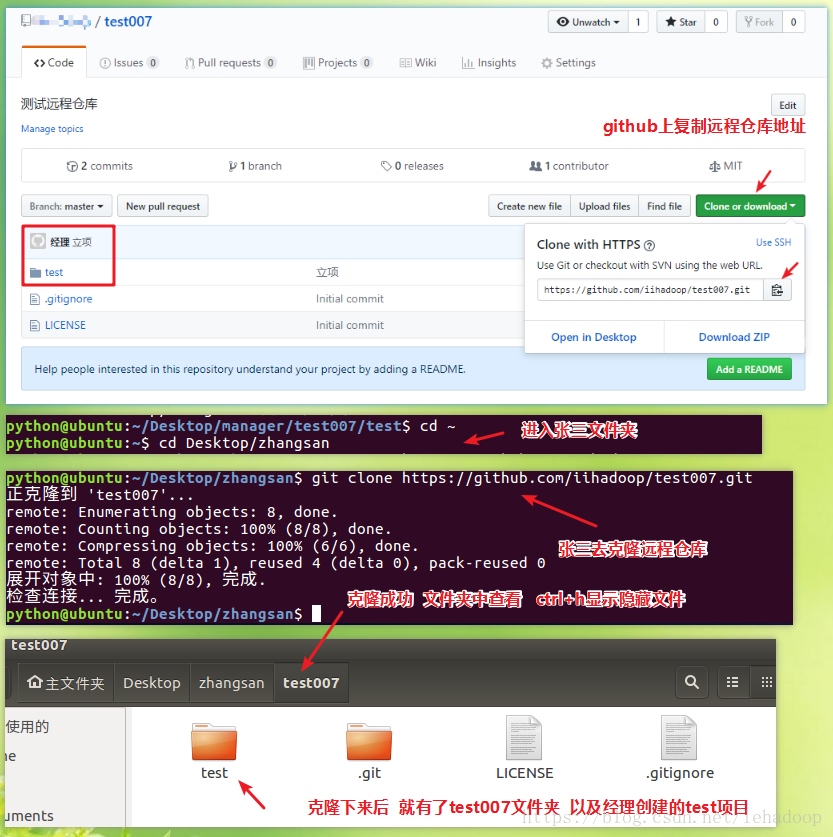Toggle the Clone or download dropdown
The width and height of the screenshot is (833, 837).
point(750,206)
